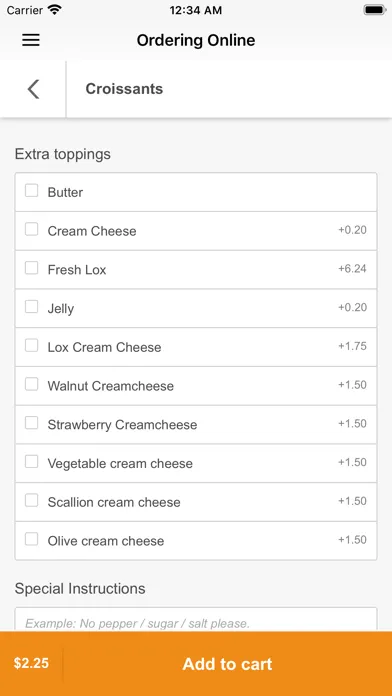The height and width of the screenshot is (696, 392).
Task: Check the Scallion cream cheese box
Action: [32, 501]
